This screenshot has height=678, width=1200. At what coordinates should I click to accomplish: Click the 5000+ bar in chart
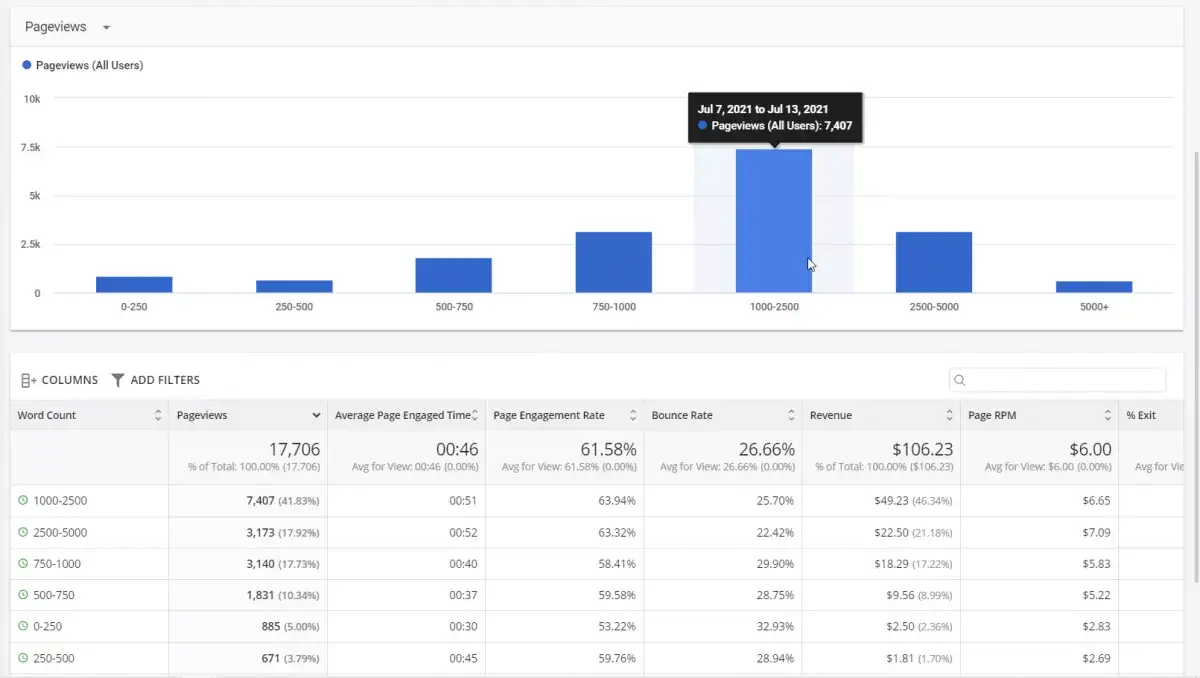[1094, 287]
